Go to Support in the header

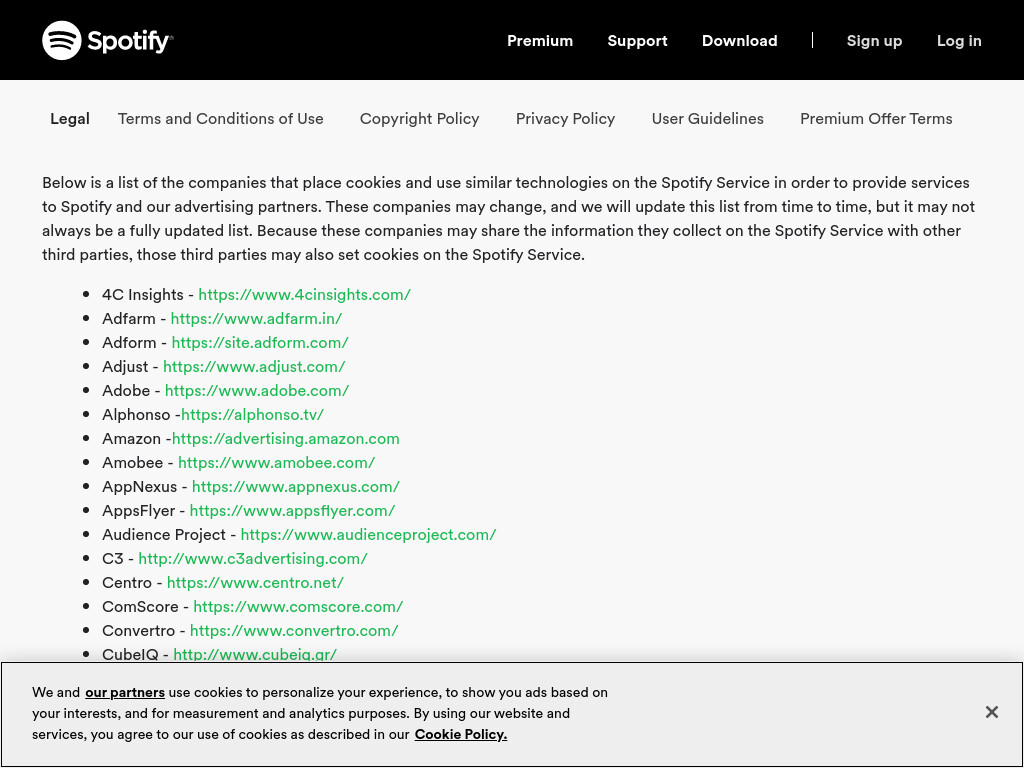(x=637, y=40)
